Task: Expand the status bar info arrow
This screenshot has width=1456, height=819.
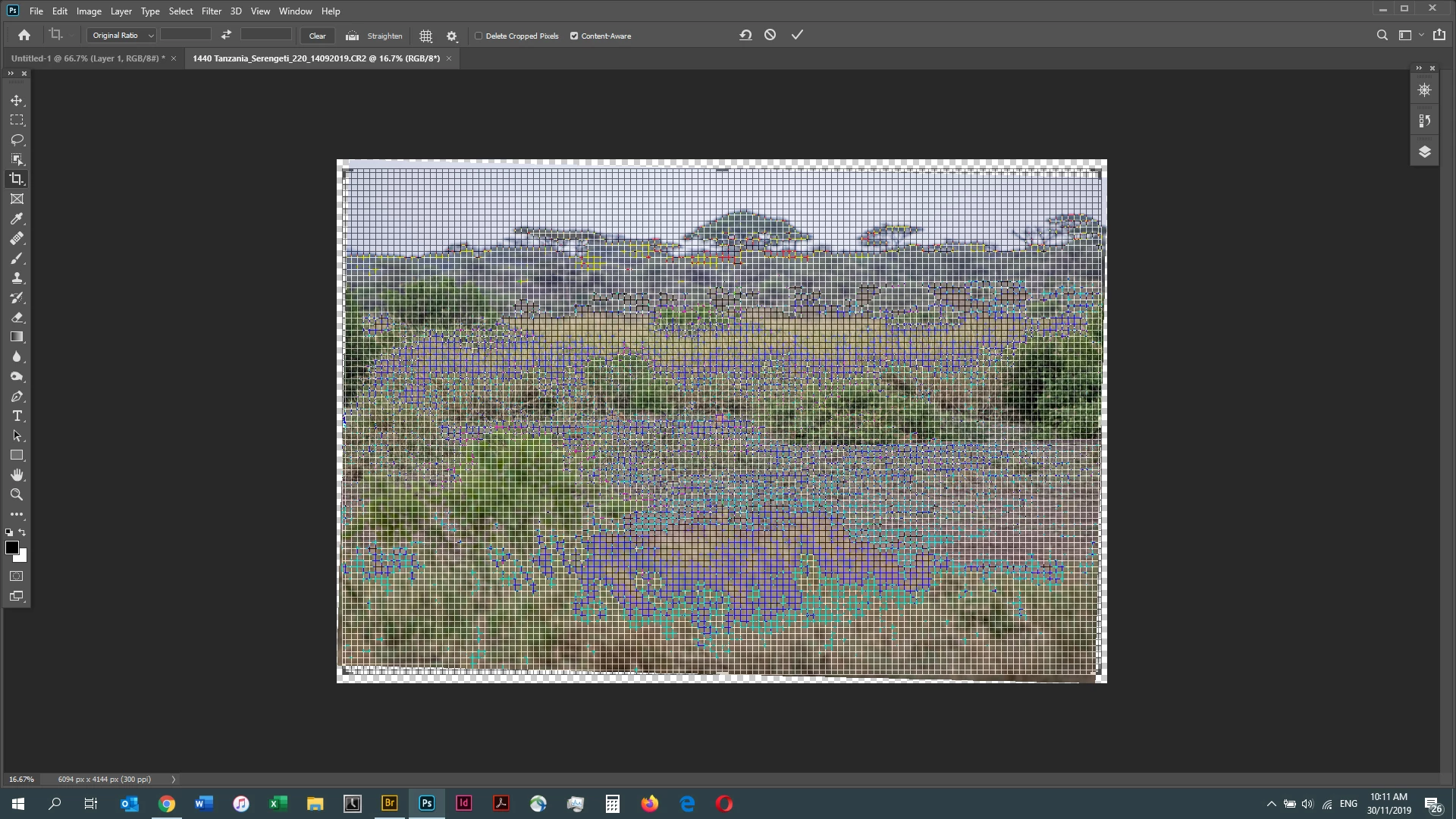Action: (174, 779)
